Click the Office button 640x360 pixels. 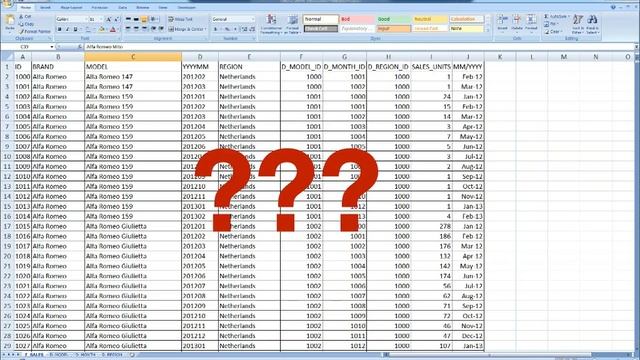pos(7,4)
